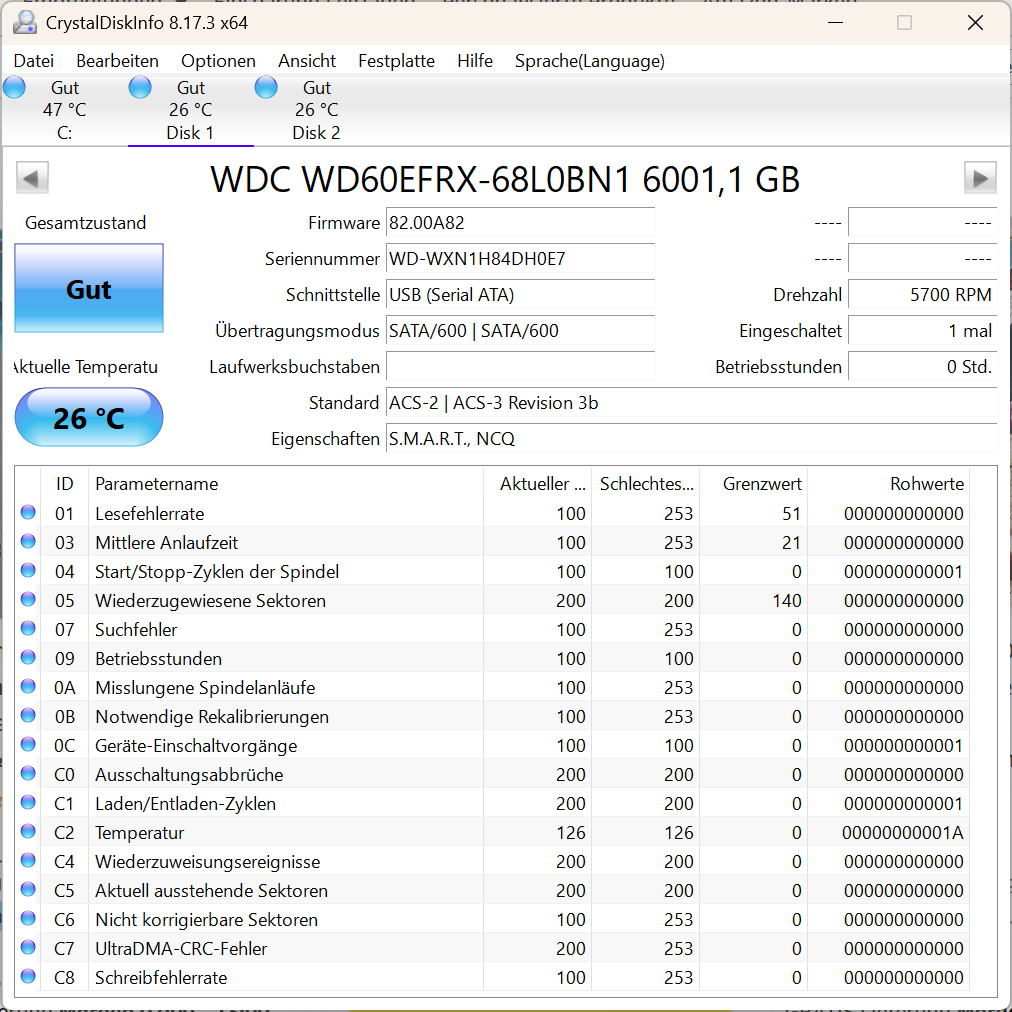Click status orb of Temperatur row

[28, 831]
